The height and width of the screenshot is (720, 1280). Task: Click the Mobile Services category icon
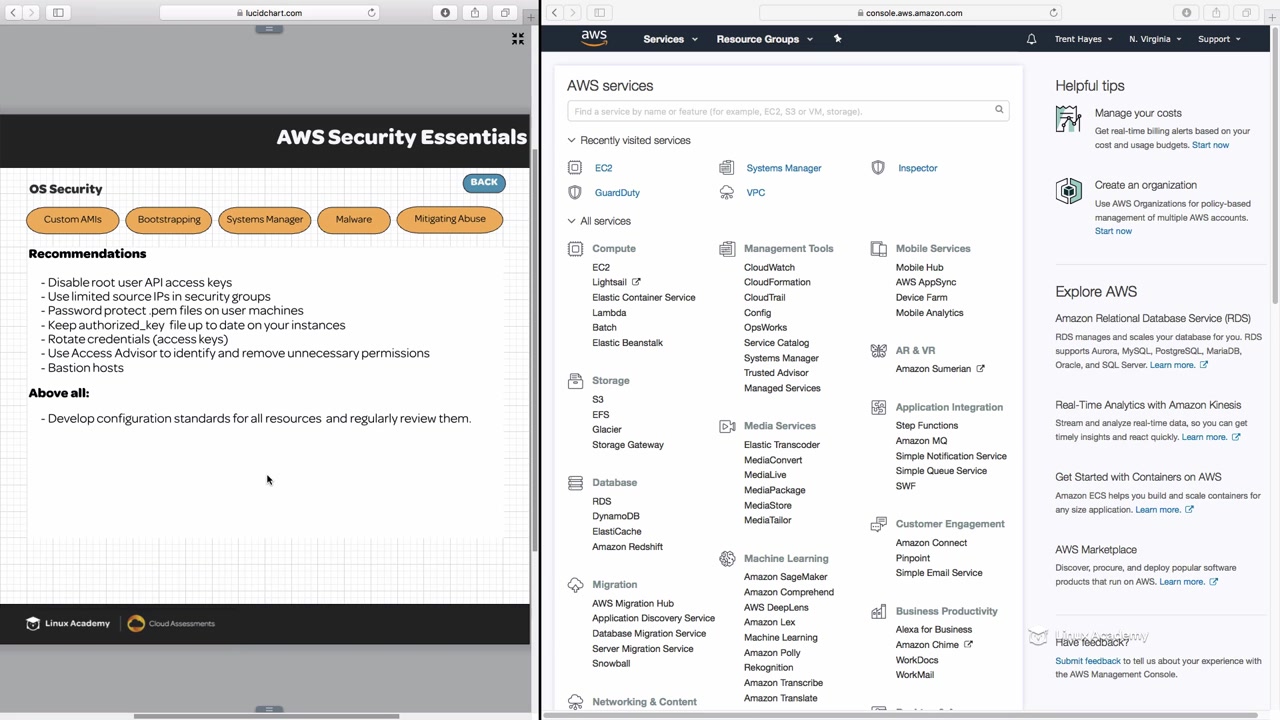(x=879, y=249)
